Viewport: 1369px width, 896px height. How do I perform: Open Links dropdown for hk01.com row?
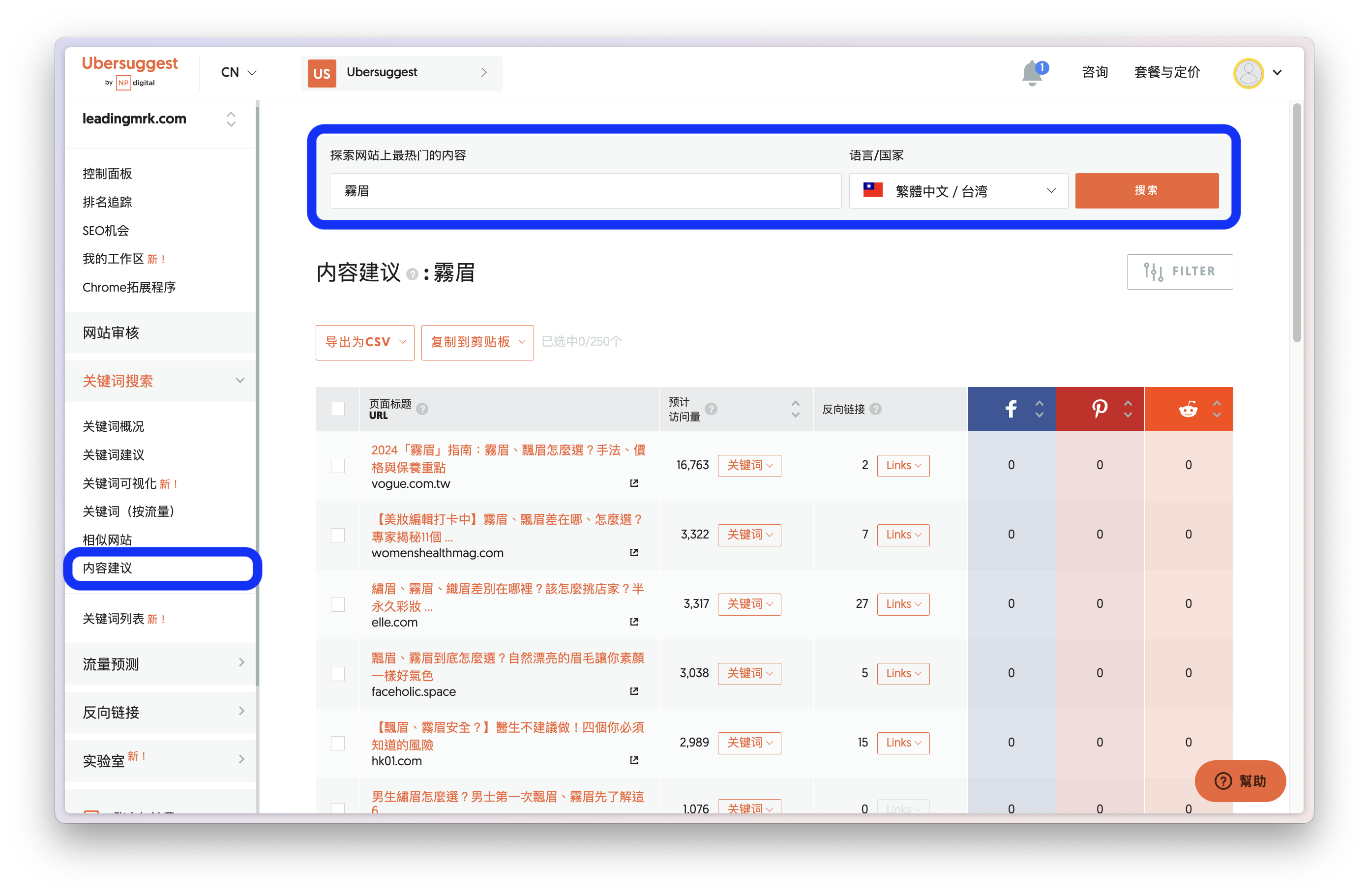coord(903,743)
